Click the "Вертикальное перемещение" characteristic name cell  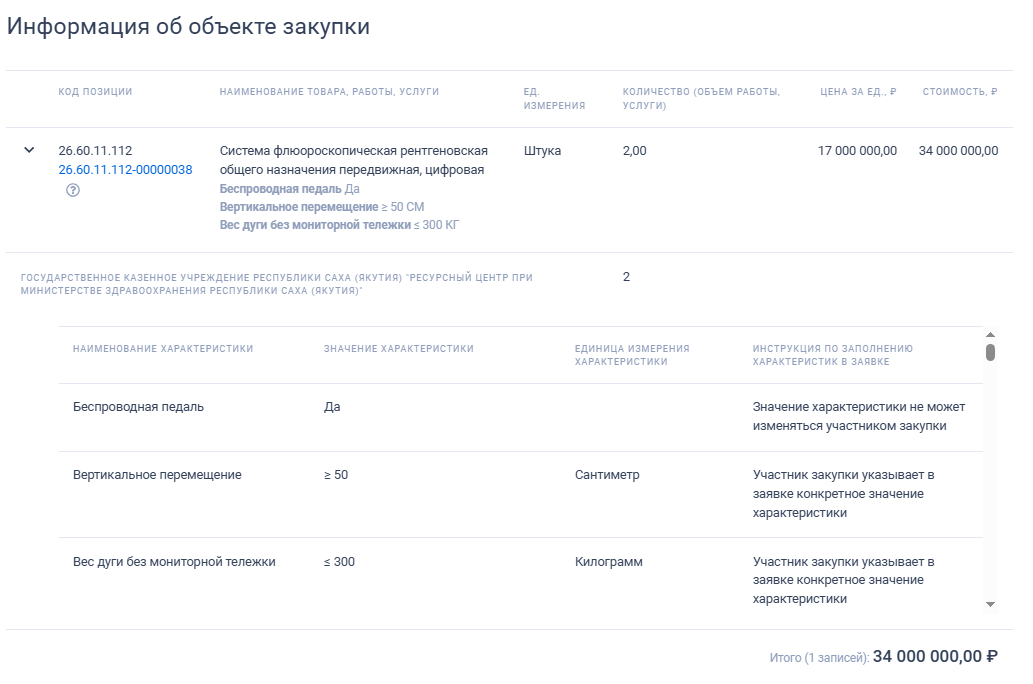point(157,474)
